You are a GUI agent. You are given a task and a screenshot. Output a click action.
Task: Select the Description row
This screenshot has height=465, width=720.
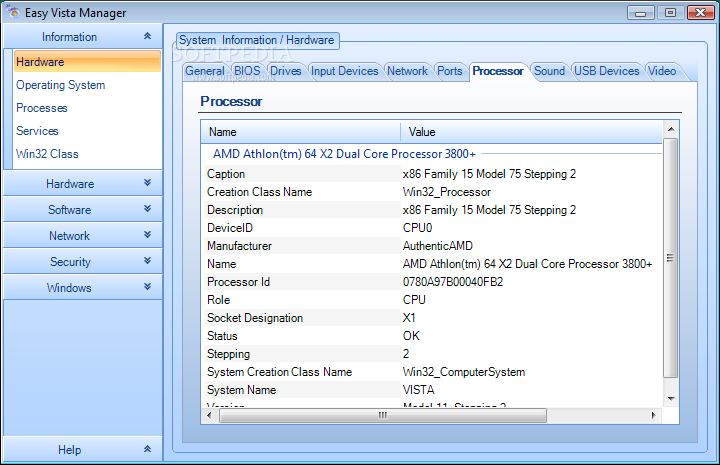pos(433,210)
